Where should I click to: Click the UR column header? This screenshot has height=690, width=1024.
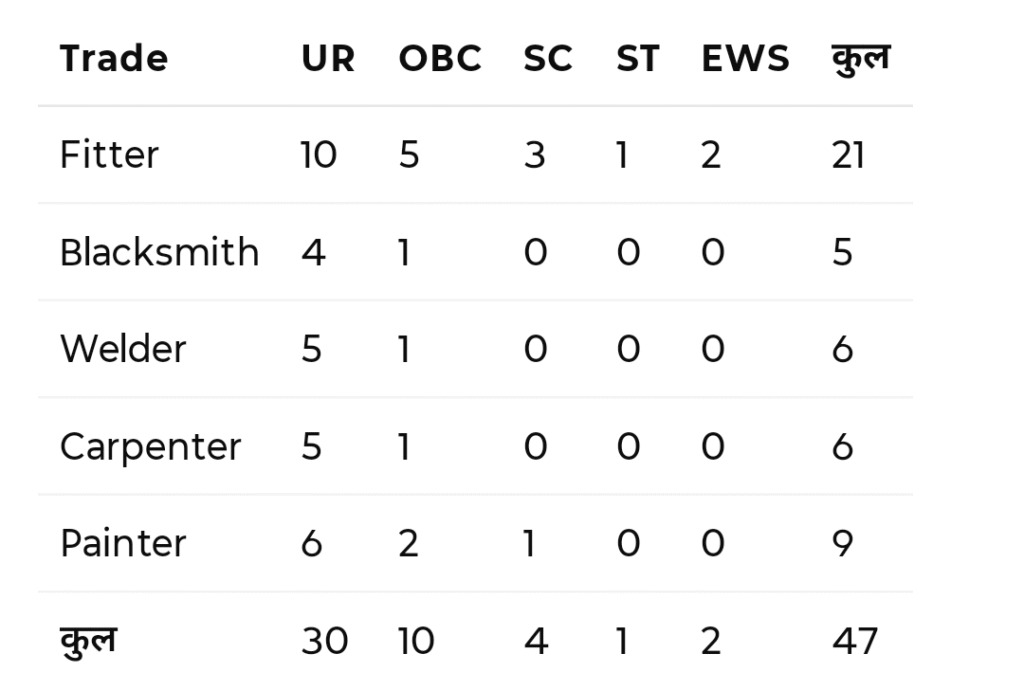(x=328, y=58)
